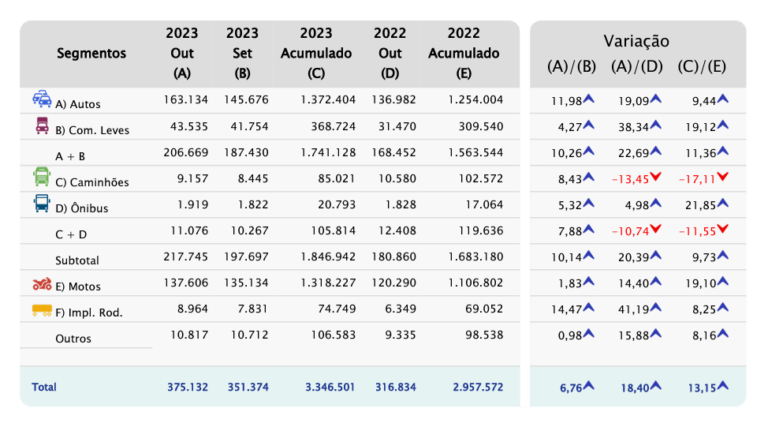Select the Segmentos column header
The image size is (768, 427).
tap(92, 53)
